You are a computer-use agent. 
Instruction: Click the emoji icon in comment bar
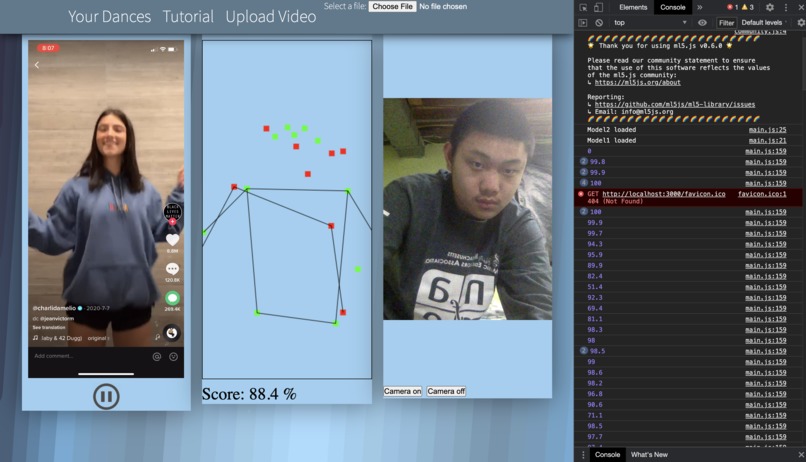(x=174, y=357)
